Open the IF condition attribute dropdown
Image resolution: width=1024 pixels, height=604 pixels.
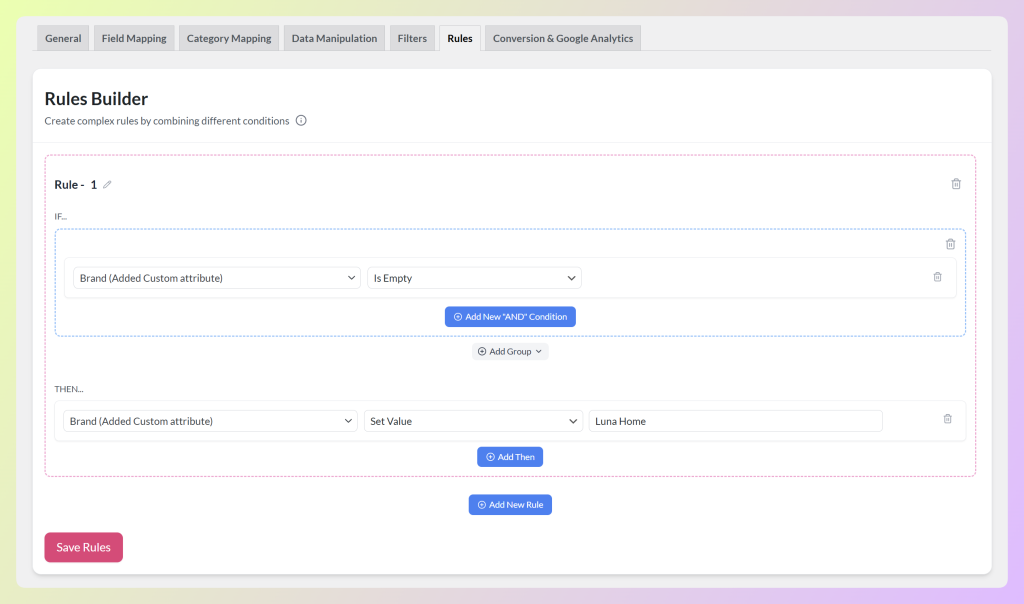coord(213,277)
